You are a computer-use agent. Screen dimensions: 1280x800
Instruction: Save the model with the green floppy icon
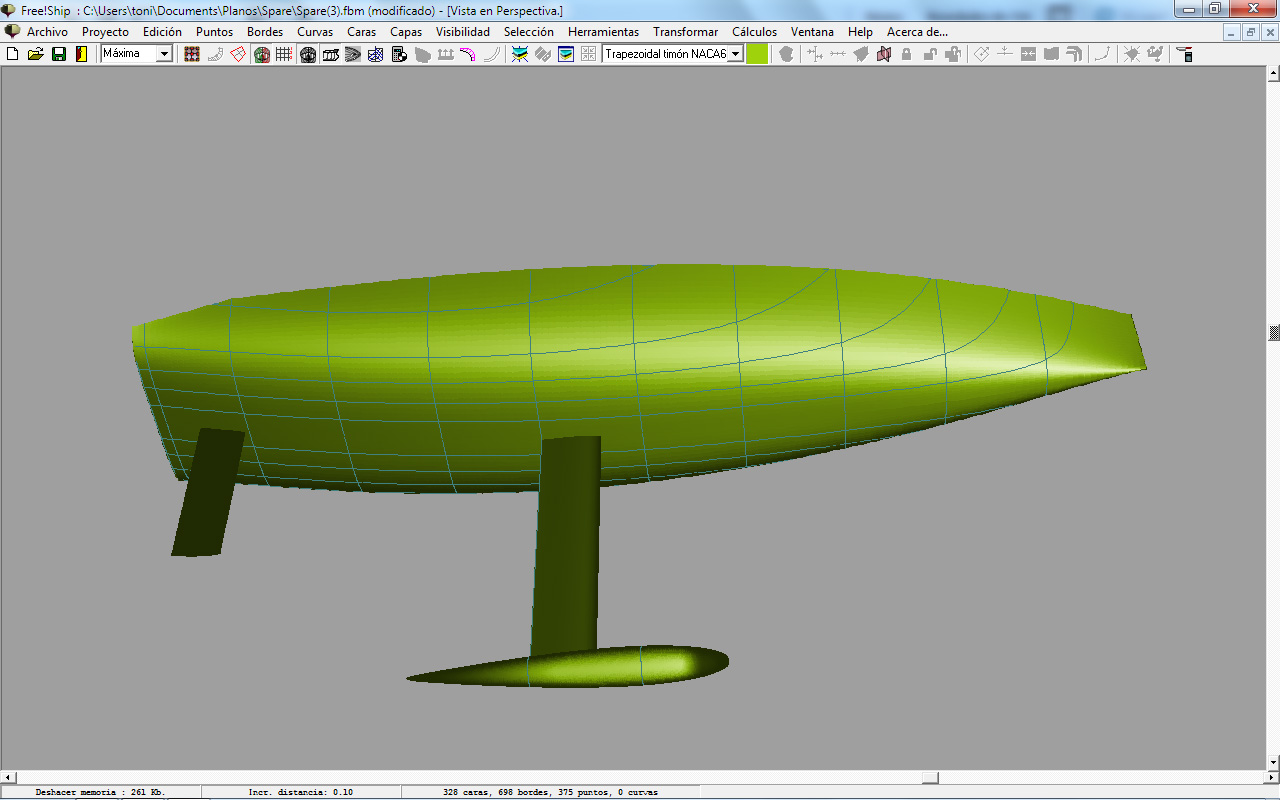(59, 54)
